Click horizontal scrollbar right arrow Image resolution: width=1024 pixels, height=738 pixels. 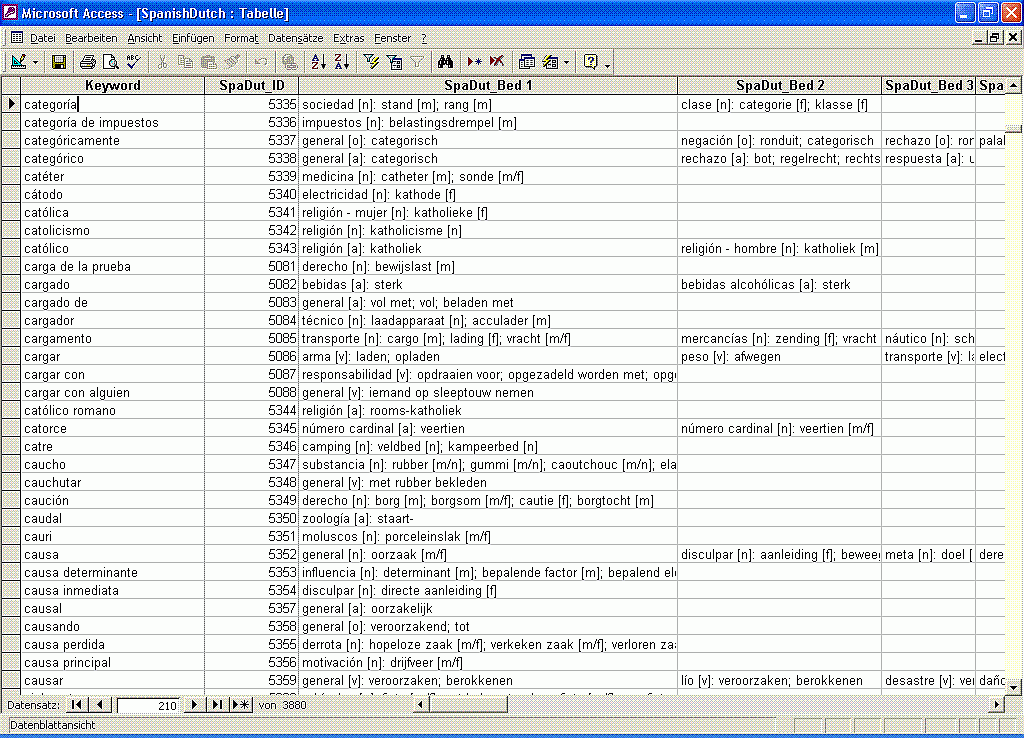(x=997, y=704)
